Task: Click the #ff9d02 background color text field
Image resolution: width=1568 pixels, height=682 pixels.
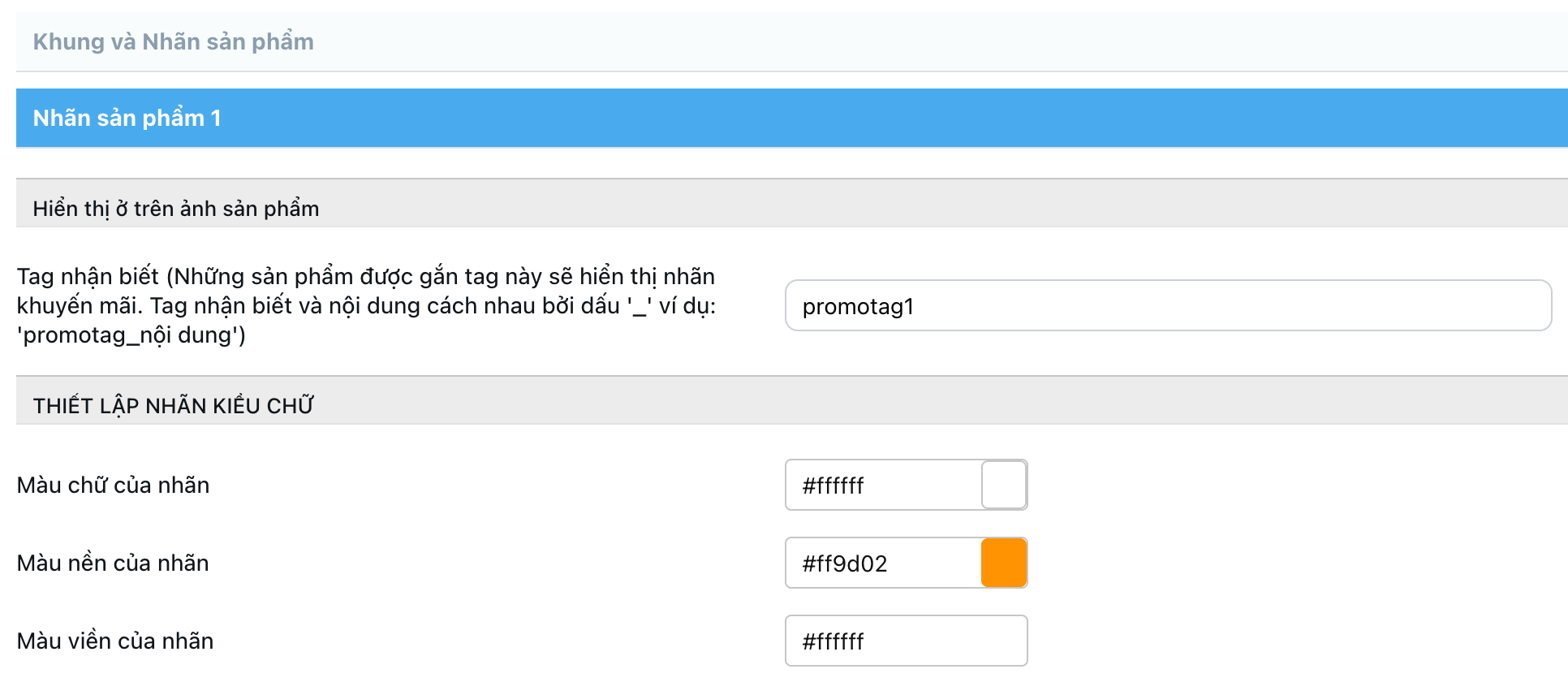Action: click(x=883, y=563)
